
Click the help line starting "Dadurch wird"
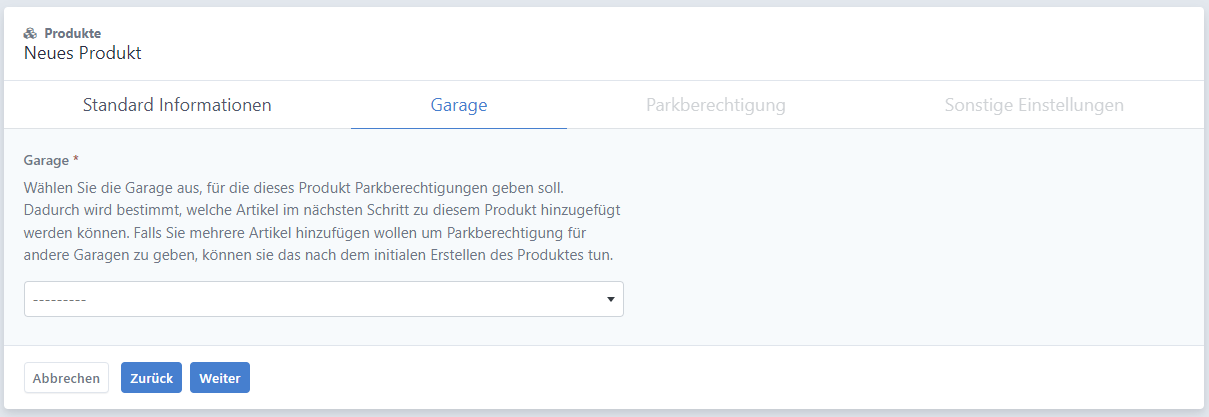coord(323,210)
